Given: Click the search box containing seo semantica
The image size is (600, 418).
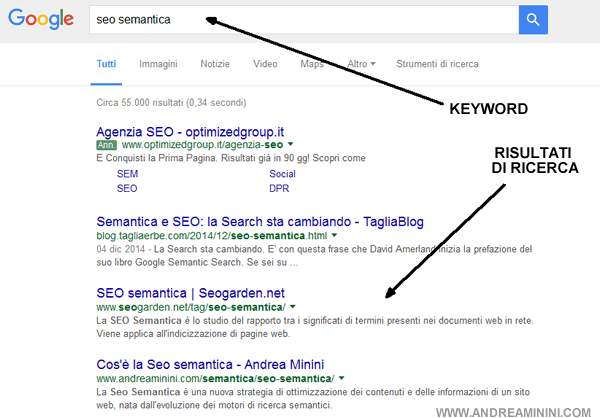Looking at the screenshot, I should point(300,18).
